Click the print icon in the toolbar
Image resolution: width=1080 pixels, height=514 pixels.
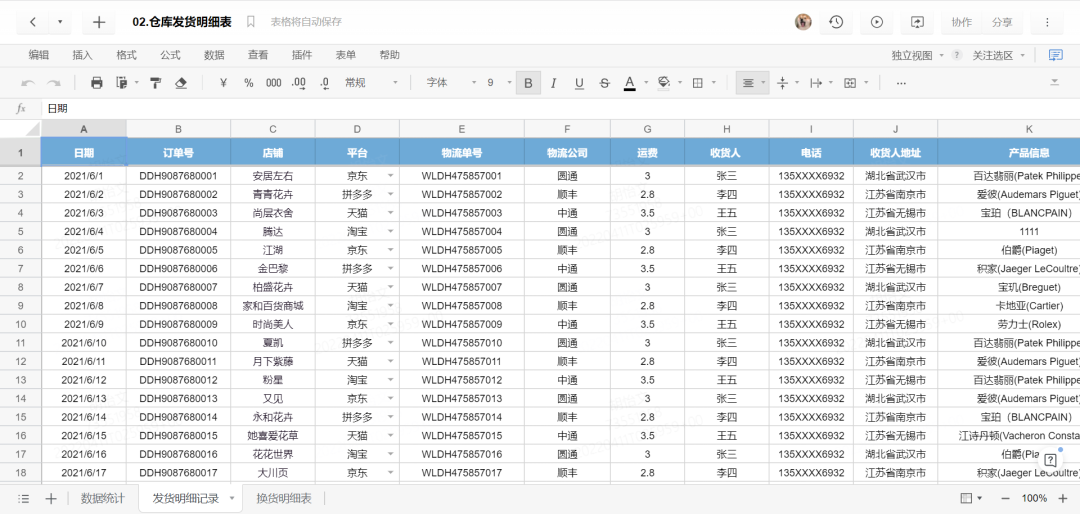(x=97, y=83)
